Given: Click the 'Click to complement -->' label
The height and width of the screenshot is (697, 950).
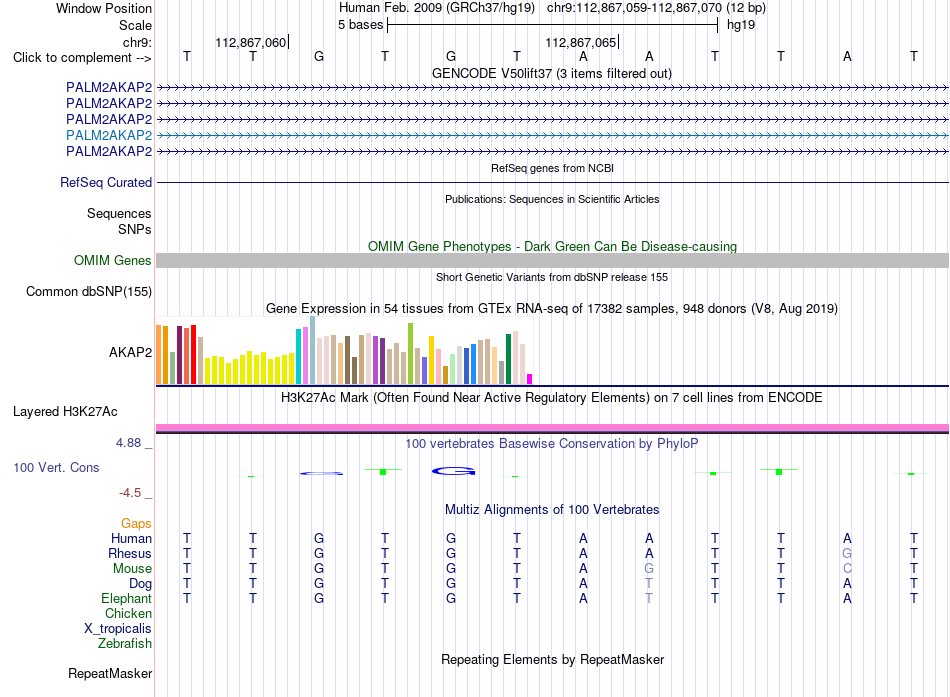Looking at the screenshot, I should 82,58.
